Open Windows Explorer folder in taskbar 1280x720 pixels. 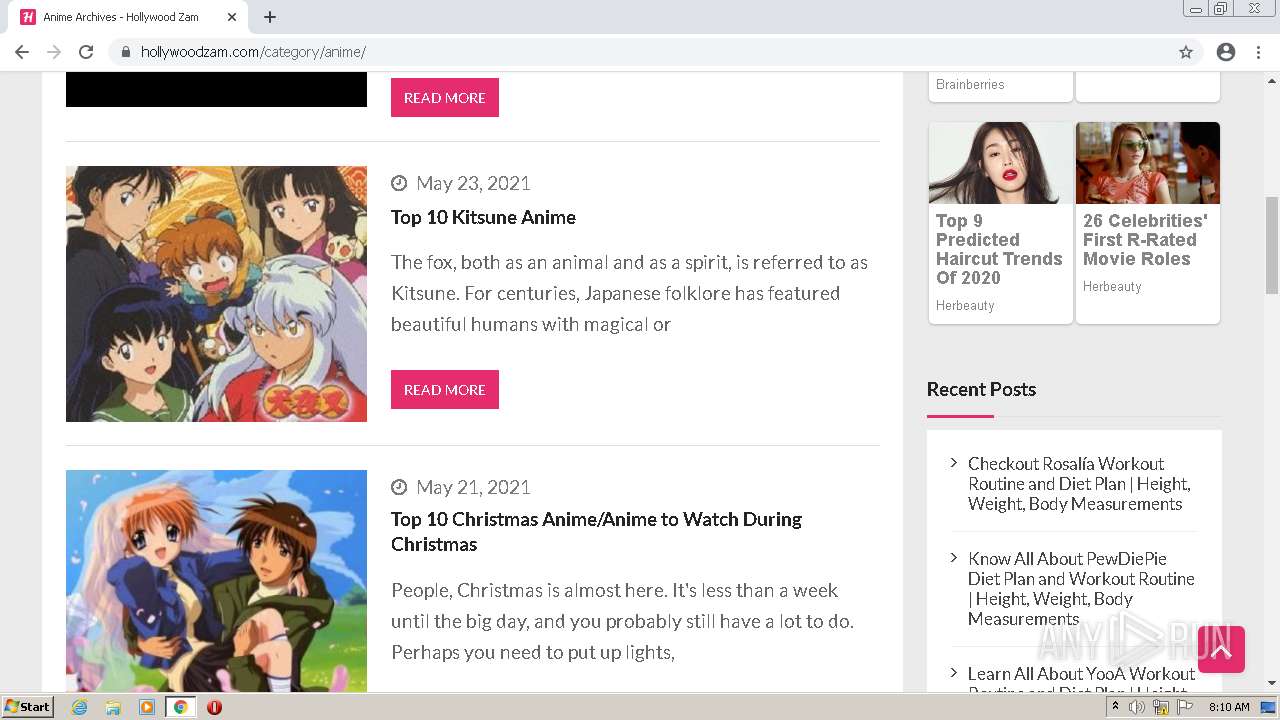(113, 707)
